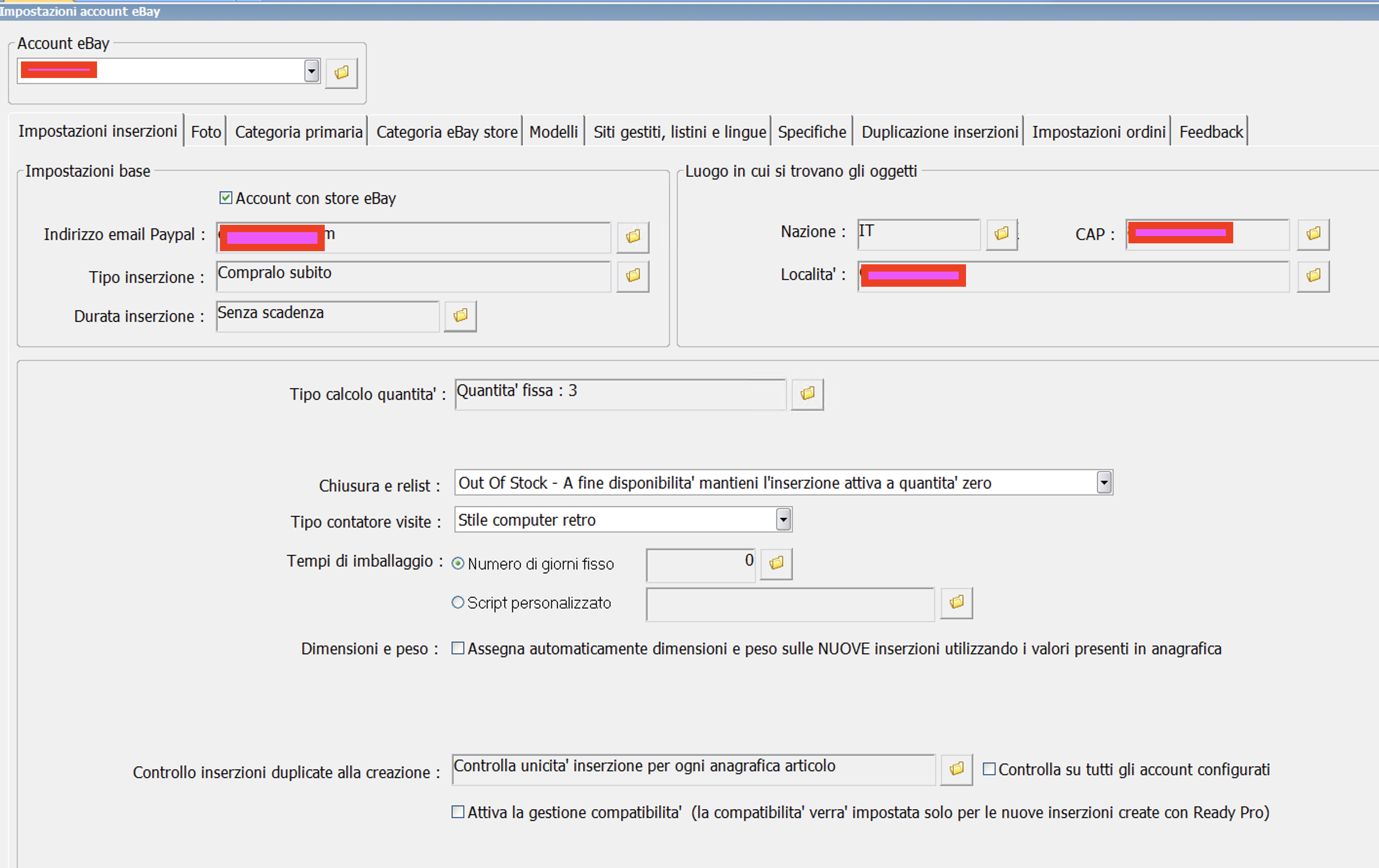Switch to Specifiche tab
Screen dimensions: 1379x868
tap(811, 132)
